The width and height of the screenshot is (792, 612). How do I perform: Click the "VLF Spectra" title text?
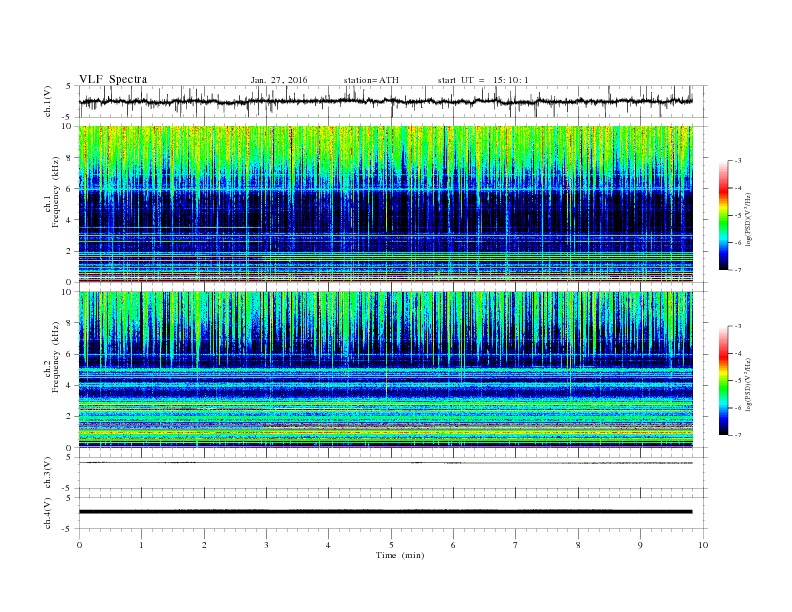pyautogui.click(x=113, y=79)
